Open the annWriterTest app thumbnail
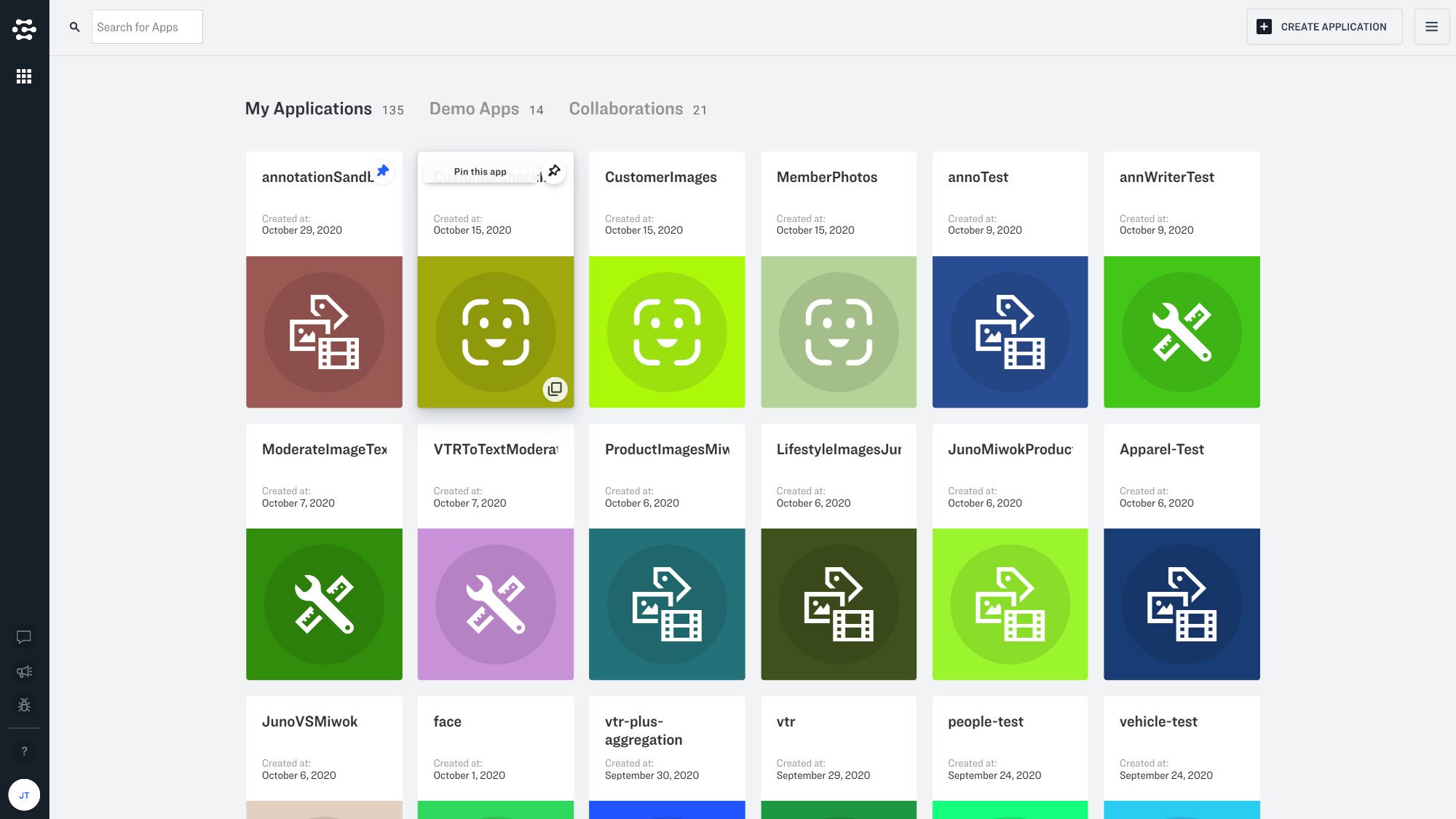This screenshot has width=1456, height=819. click(1181, 331)
